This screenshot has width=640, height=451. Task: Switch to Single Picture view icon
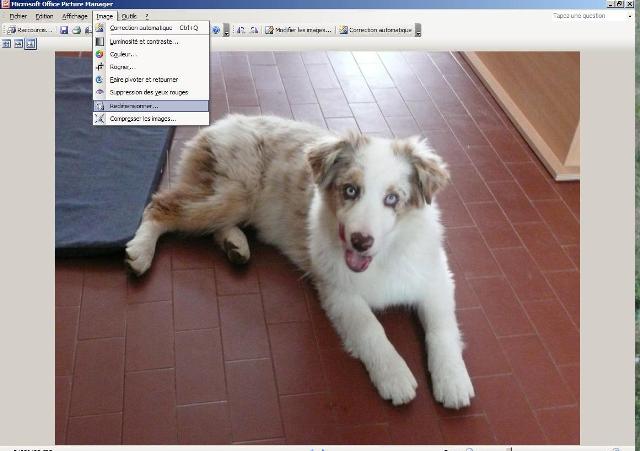(30, 44)
